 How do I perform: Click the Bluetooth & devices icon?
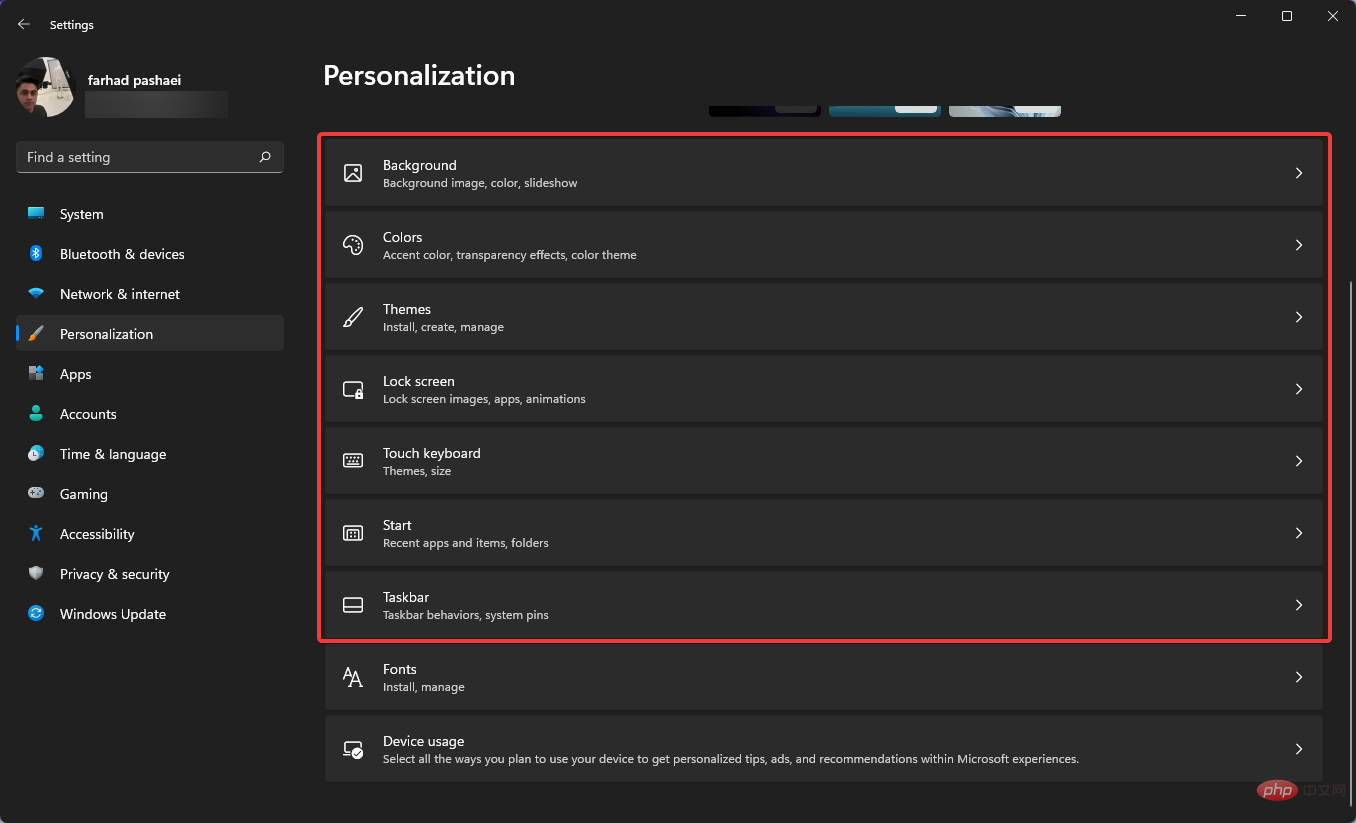(x=36, y=254)
